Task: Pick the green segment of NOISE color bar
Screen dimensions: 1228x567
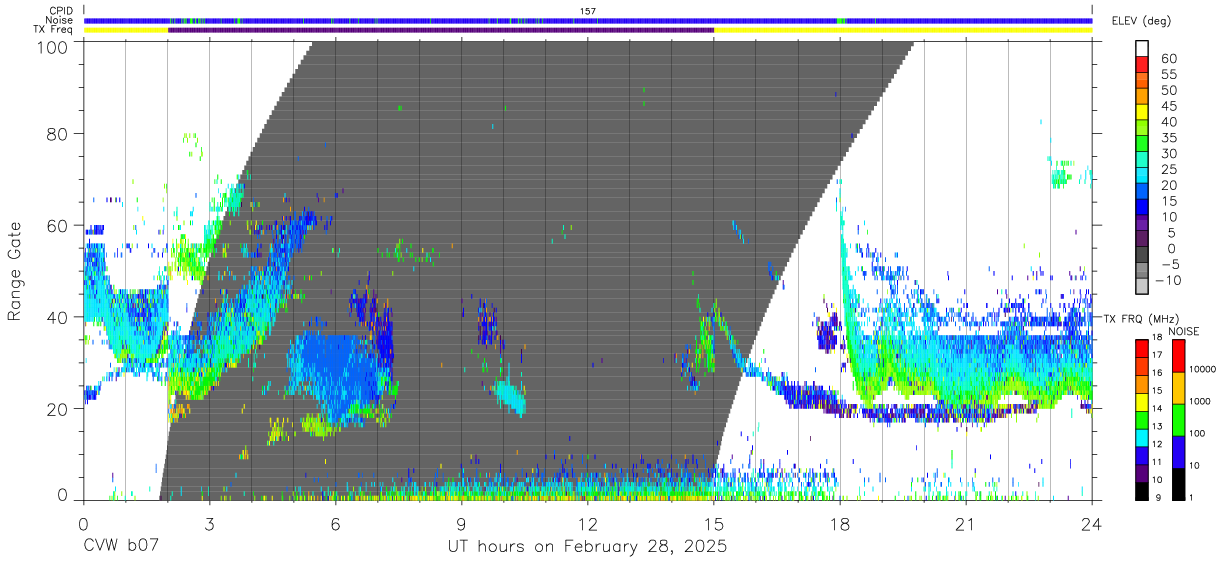Action: 1177,420
